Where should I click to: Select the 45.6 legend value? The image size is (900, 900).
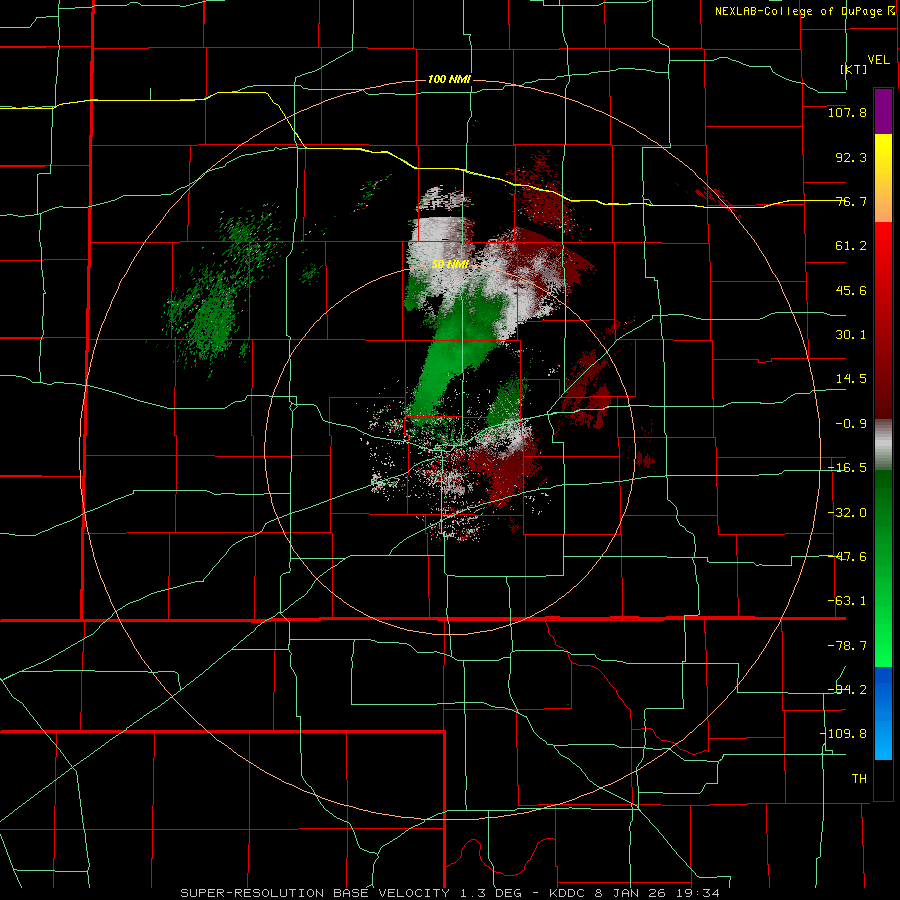(851, 290)
